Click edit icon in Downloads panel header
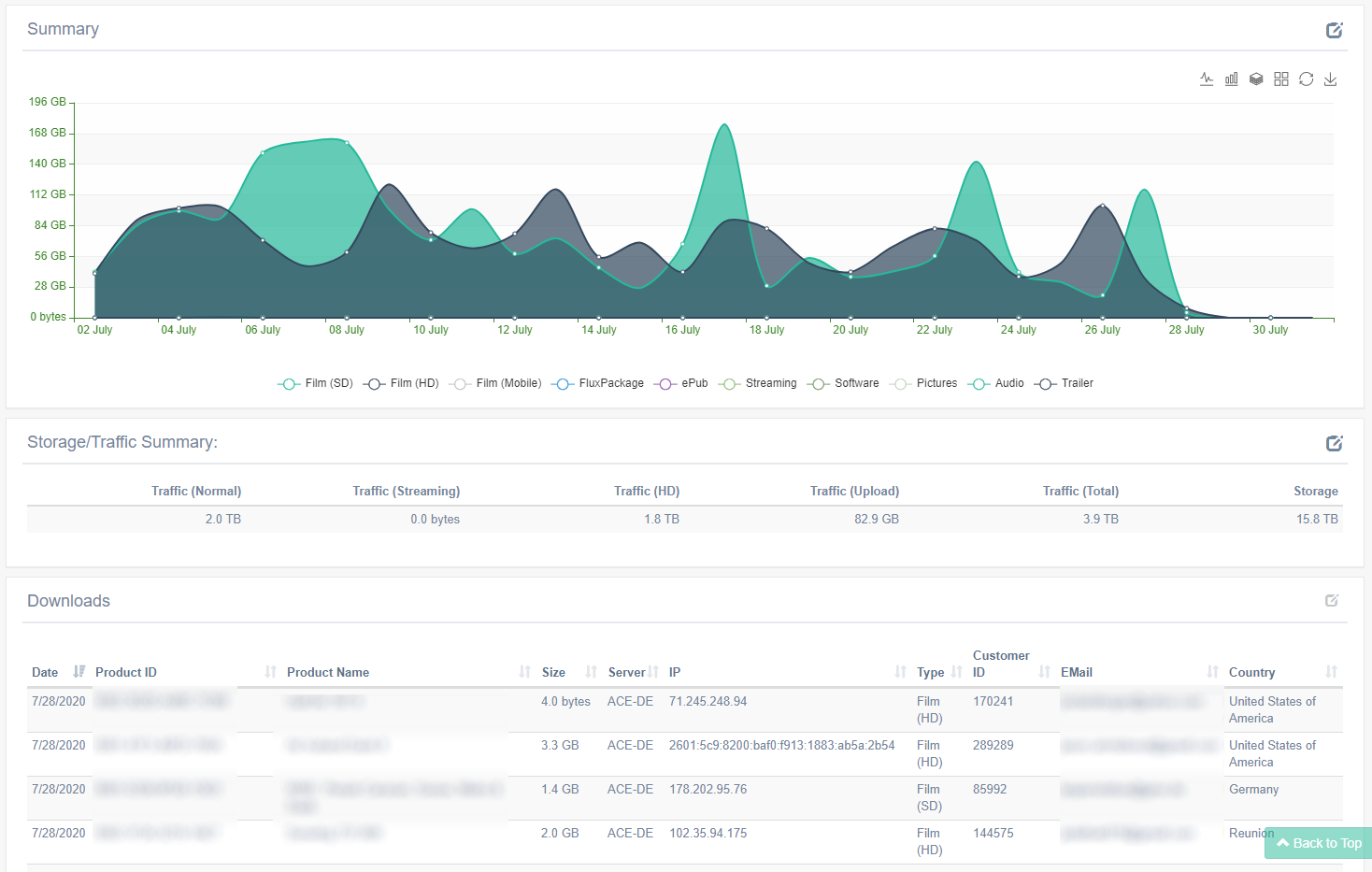Screen dimensions: 1372x872 1332,601
